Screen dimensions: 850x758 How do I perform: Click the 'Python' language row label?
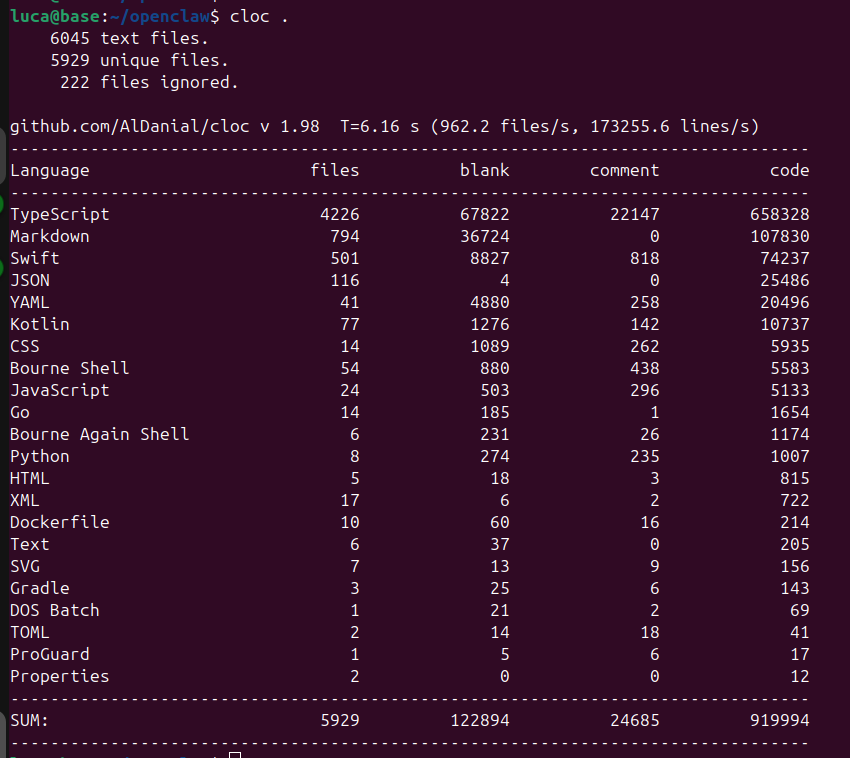click(x=40, y=457)
